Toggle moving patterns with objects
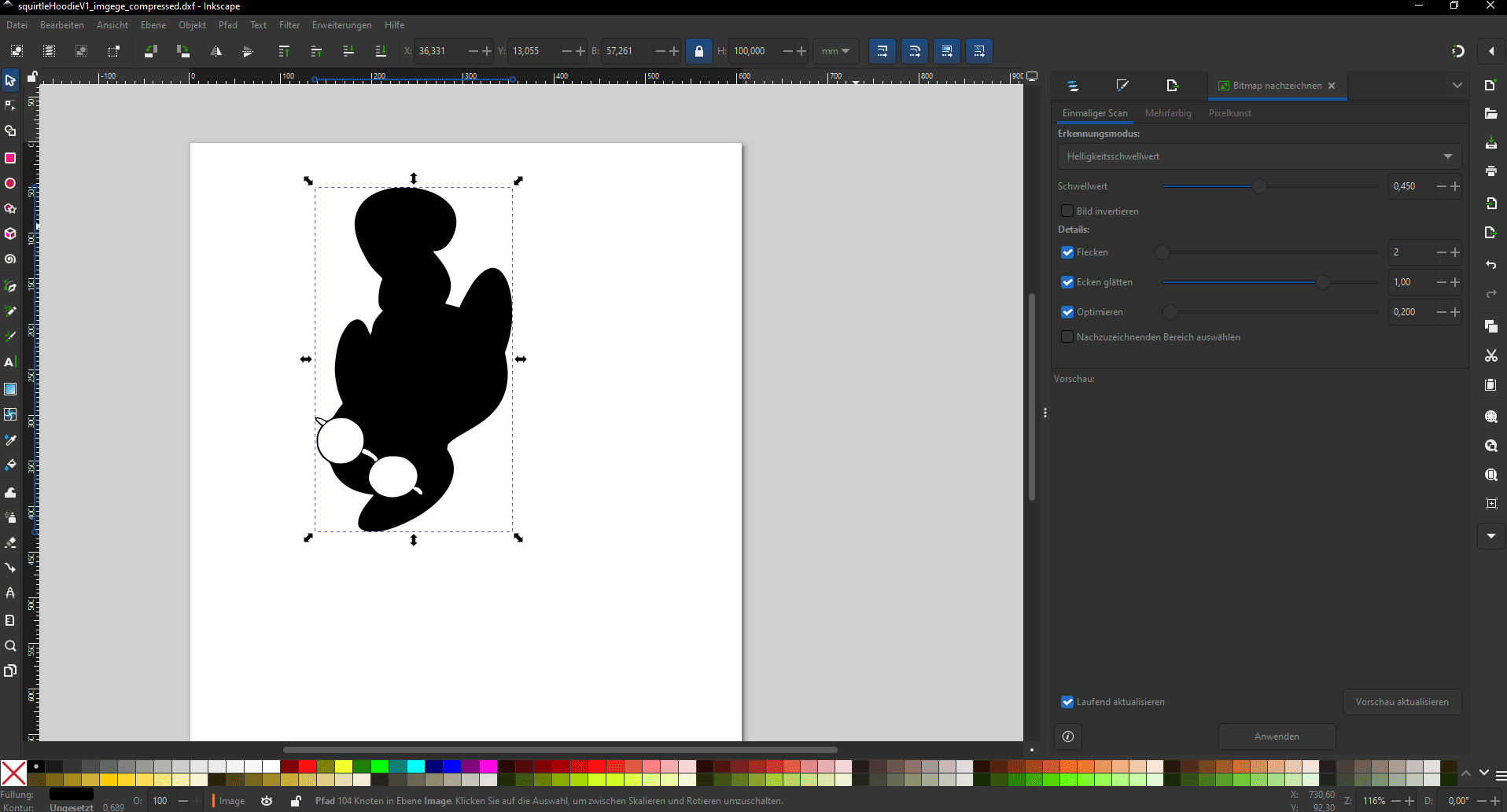1507x812 pixels. point(979,51)
